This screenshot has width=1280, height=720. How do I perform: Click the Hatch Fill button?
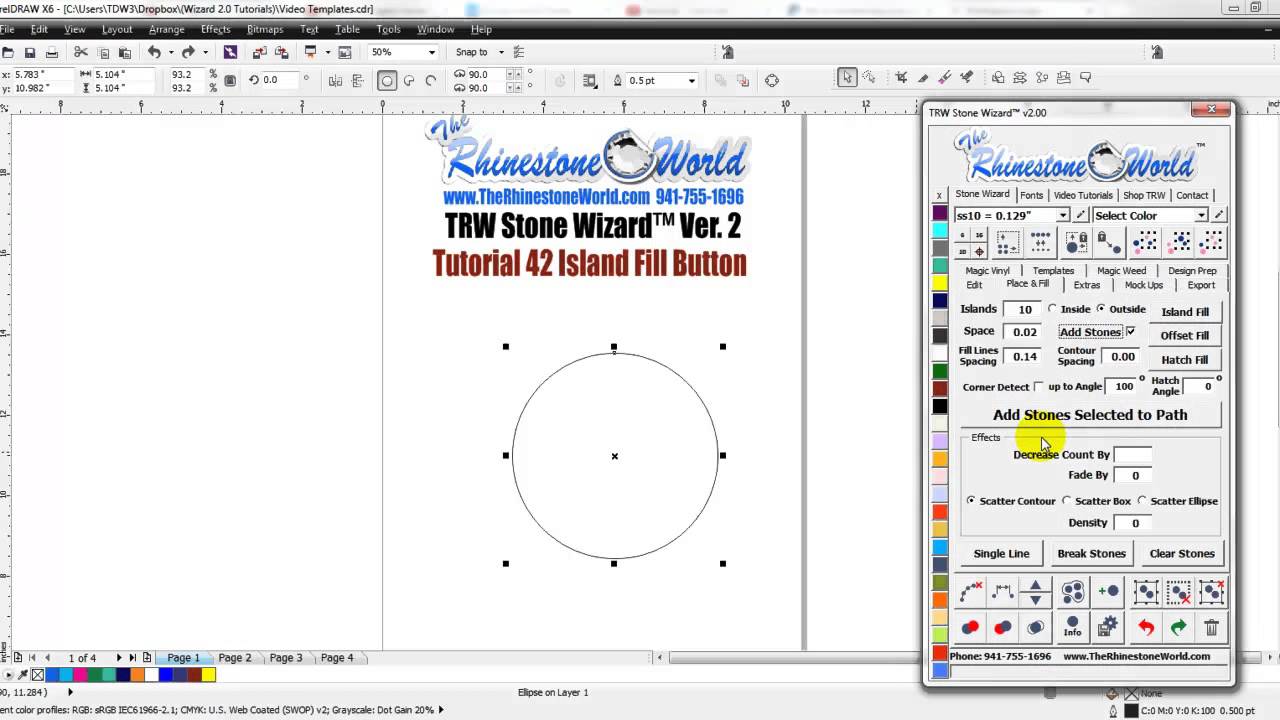click(x=1185, y=359)
